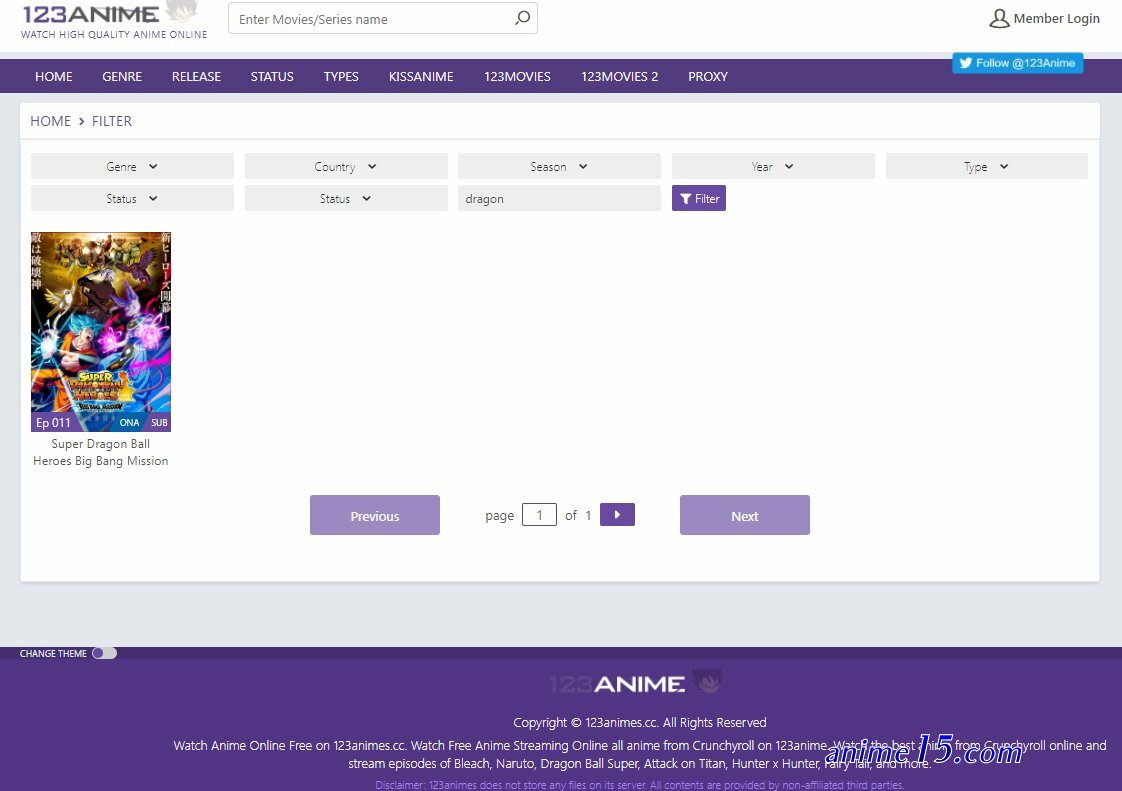Open the Type filter dropdown
Image resolution: width=1122 pixels, height=791 pixels.
pos(986,166)
